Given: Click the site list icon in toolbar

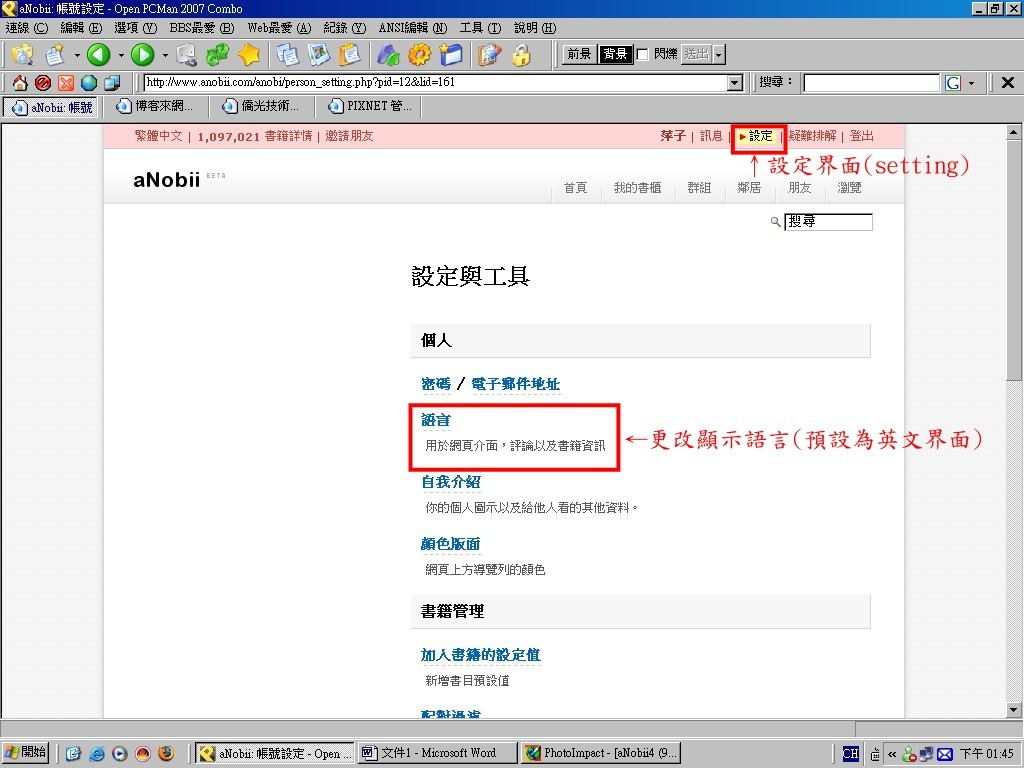Looking at the screenshot, I should [x=23, y=54].
